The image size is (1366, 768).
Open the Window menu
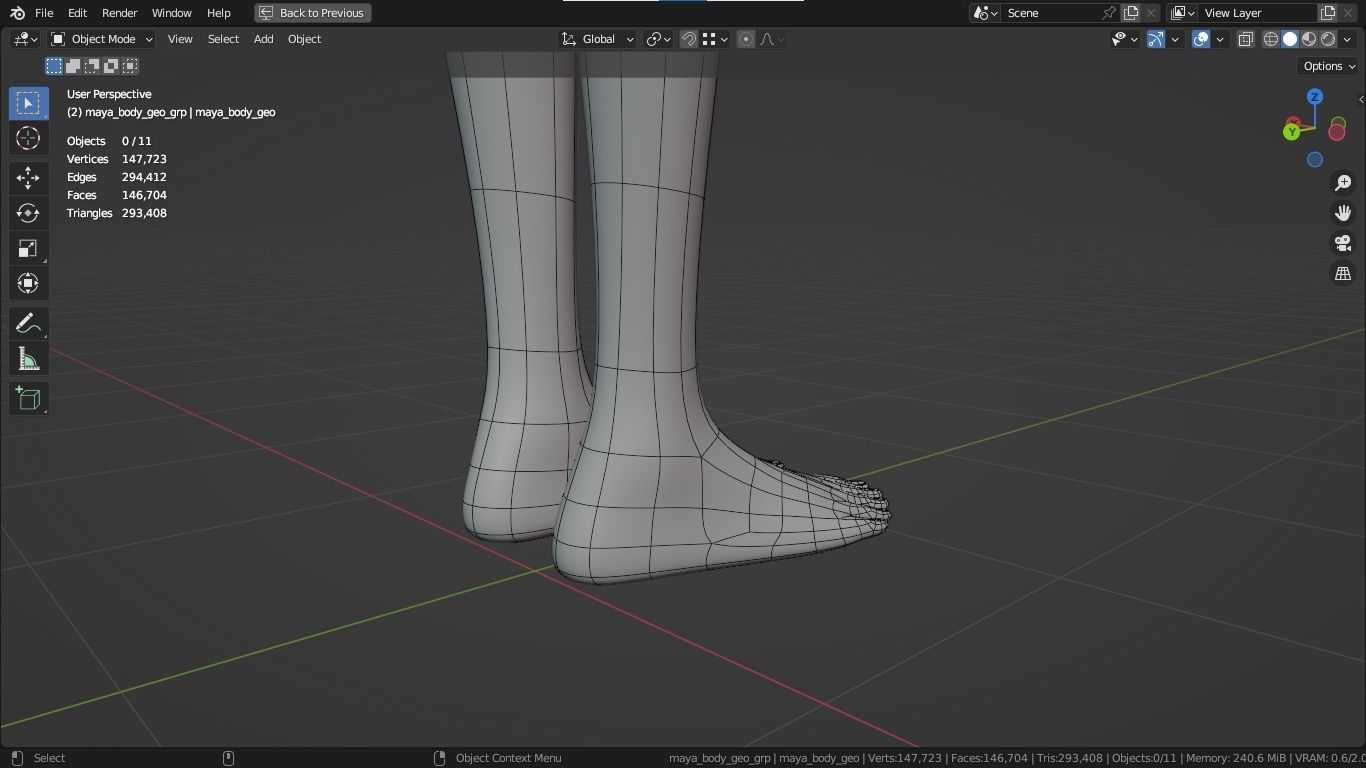coord(171,13)
